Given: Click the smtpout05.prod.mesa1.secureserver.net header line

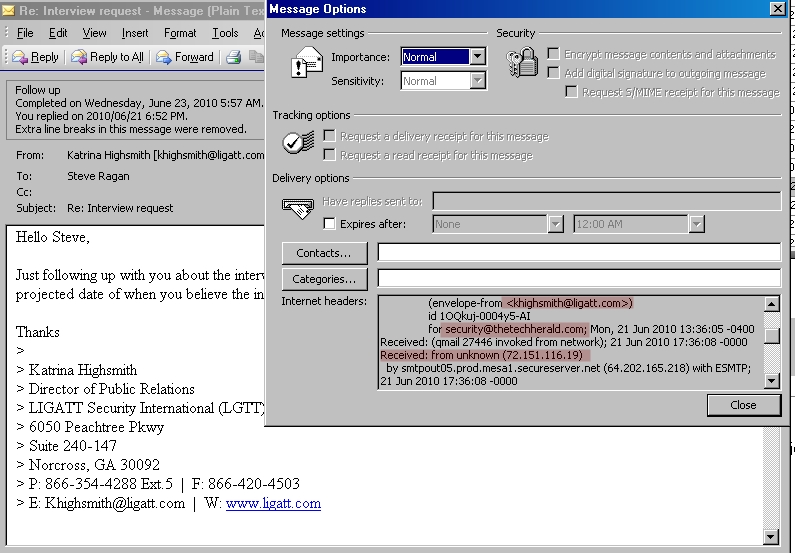Looking at the screenshot, I should 568,368.
